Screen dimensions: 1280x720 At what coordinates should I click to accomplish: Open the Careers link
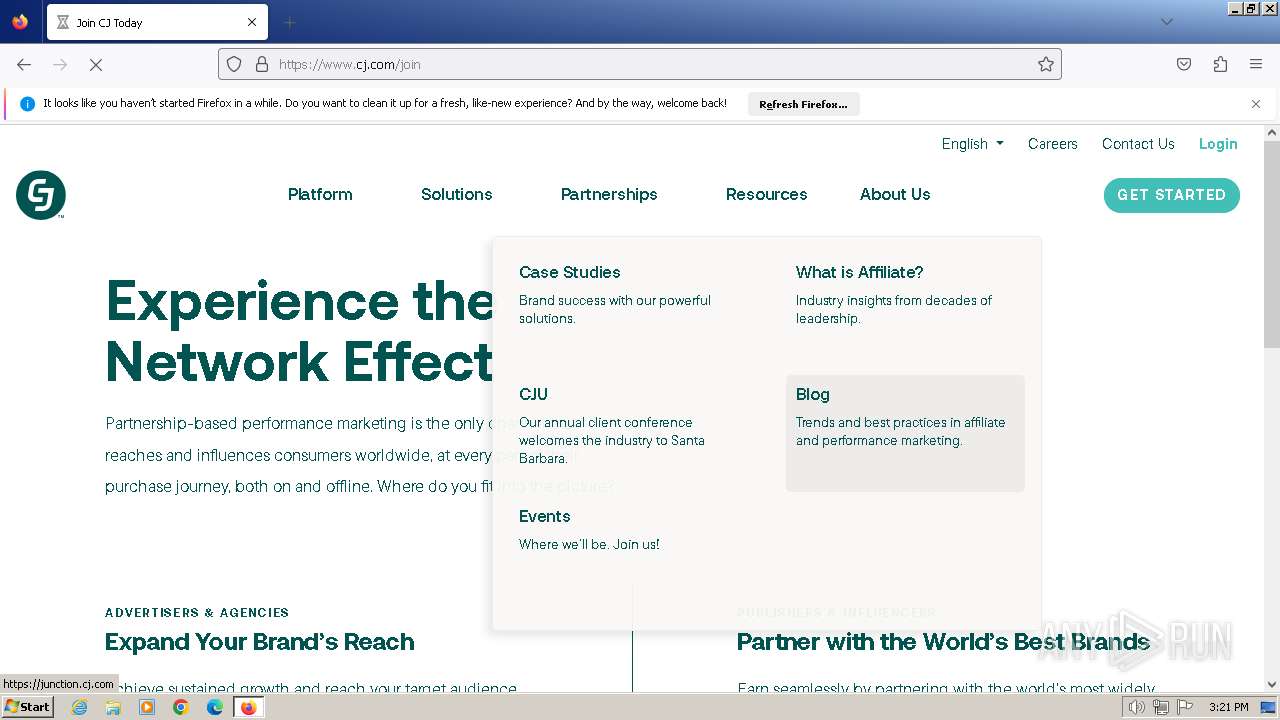1053,144
